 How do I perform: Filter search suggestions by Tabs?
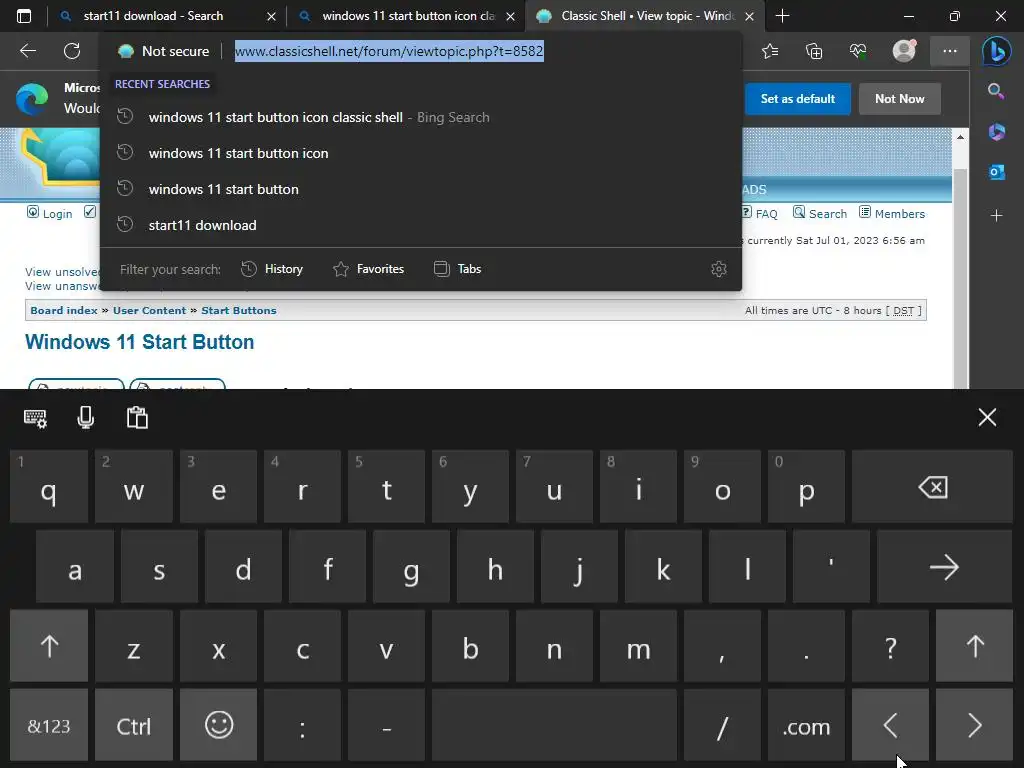click(457, 269)
